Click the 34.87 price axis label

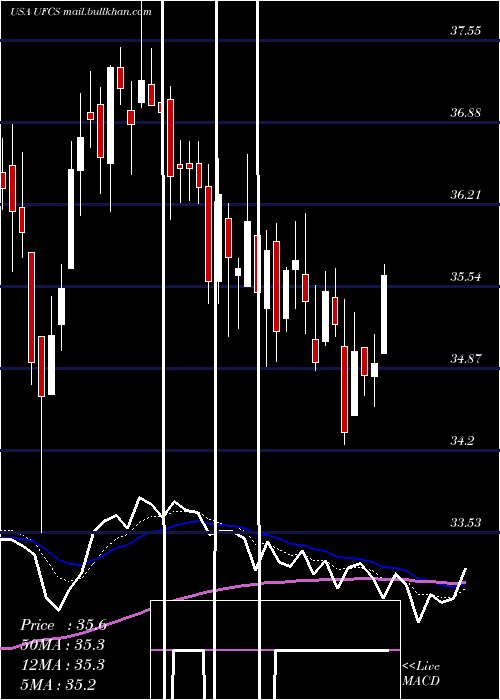click(466, 358)
